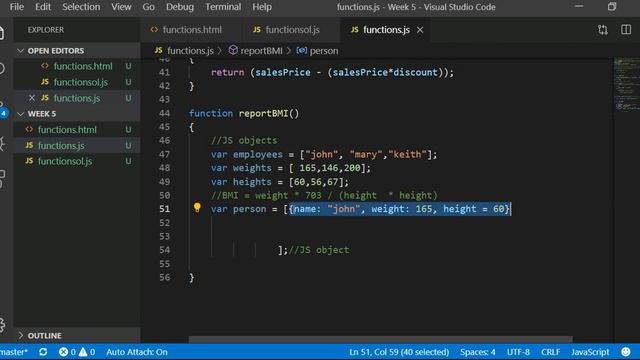Screen dimensions: 640x360
Task: Click the "var heights" declaration line
Action: tap(280, 182)
